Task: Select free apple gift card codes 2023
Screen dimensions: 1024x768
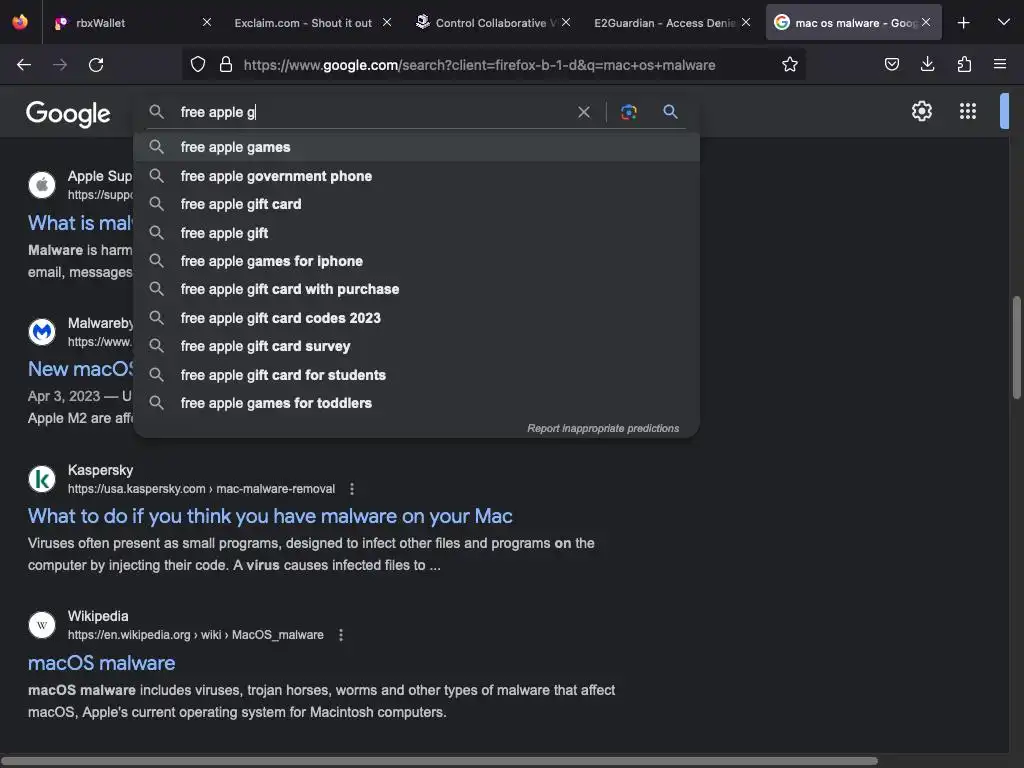Action: click(416, 318)
